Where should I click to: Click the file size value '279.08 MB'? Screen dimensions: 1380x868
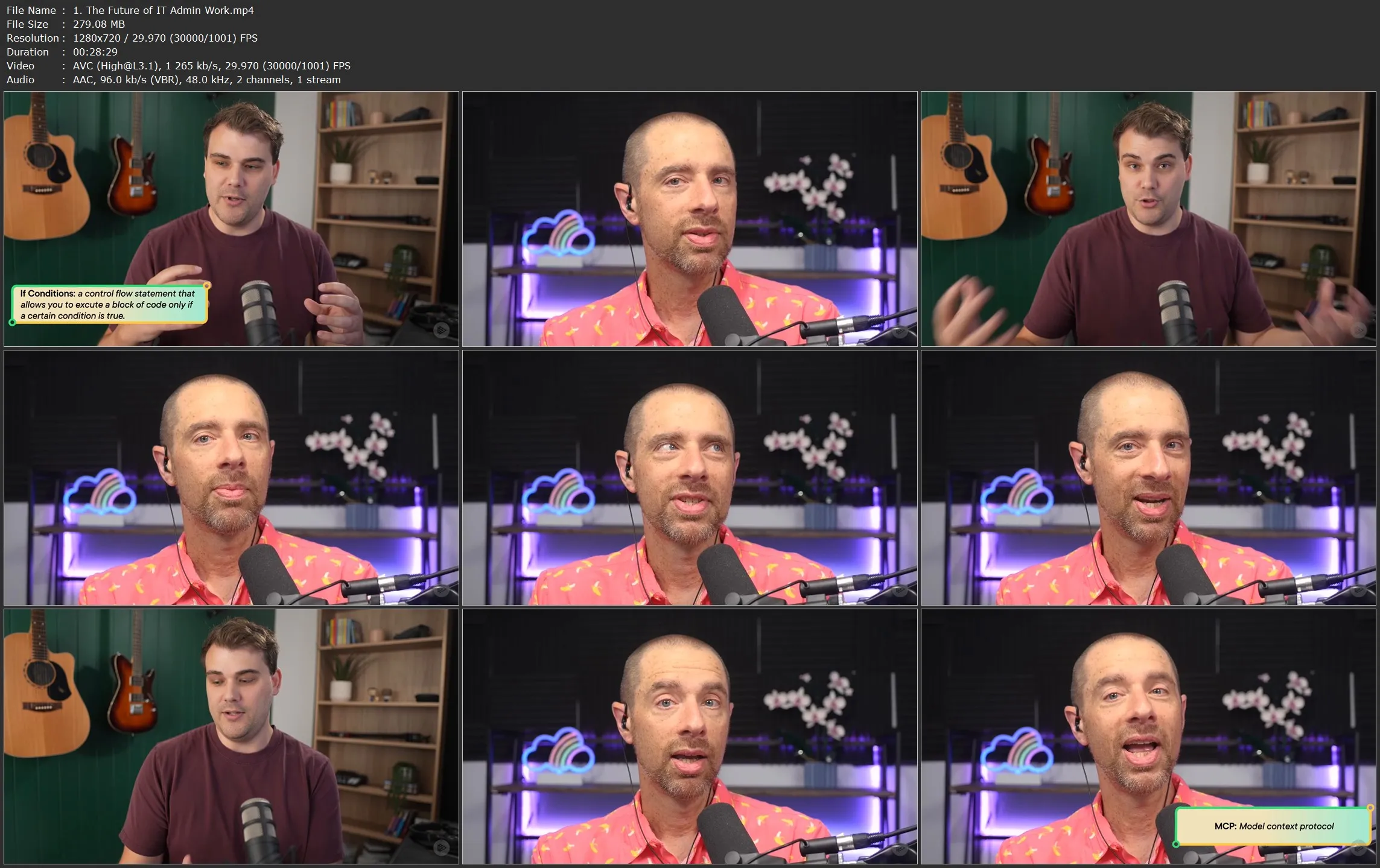click(x=99, y=24)
